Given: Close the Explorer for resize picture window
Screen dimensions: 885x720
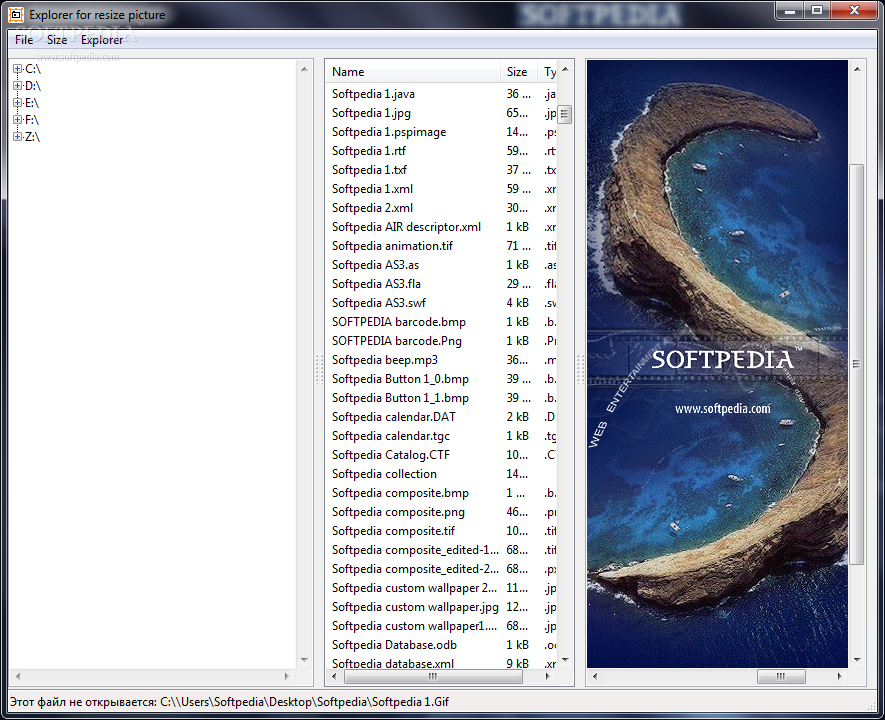Looking at the screenshot, I should (x=854, y=11).
